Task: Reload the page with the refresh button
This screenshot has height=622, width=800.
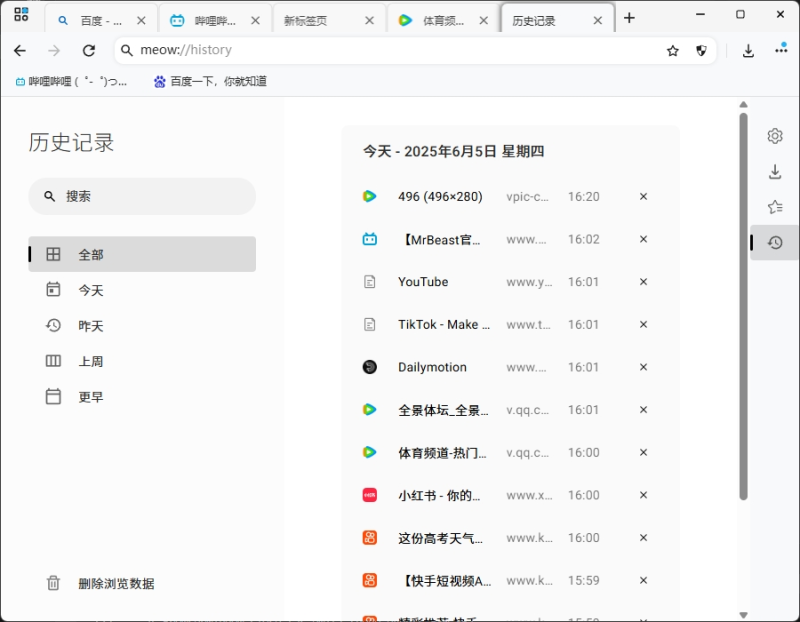Action: (x=89, y=51)
